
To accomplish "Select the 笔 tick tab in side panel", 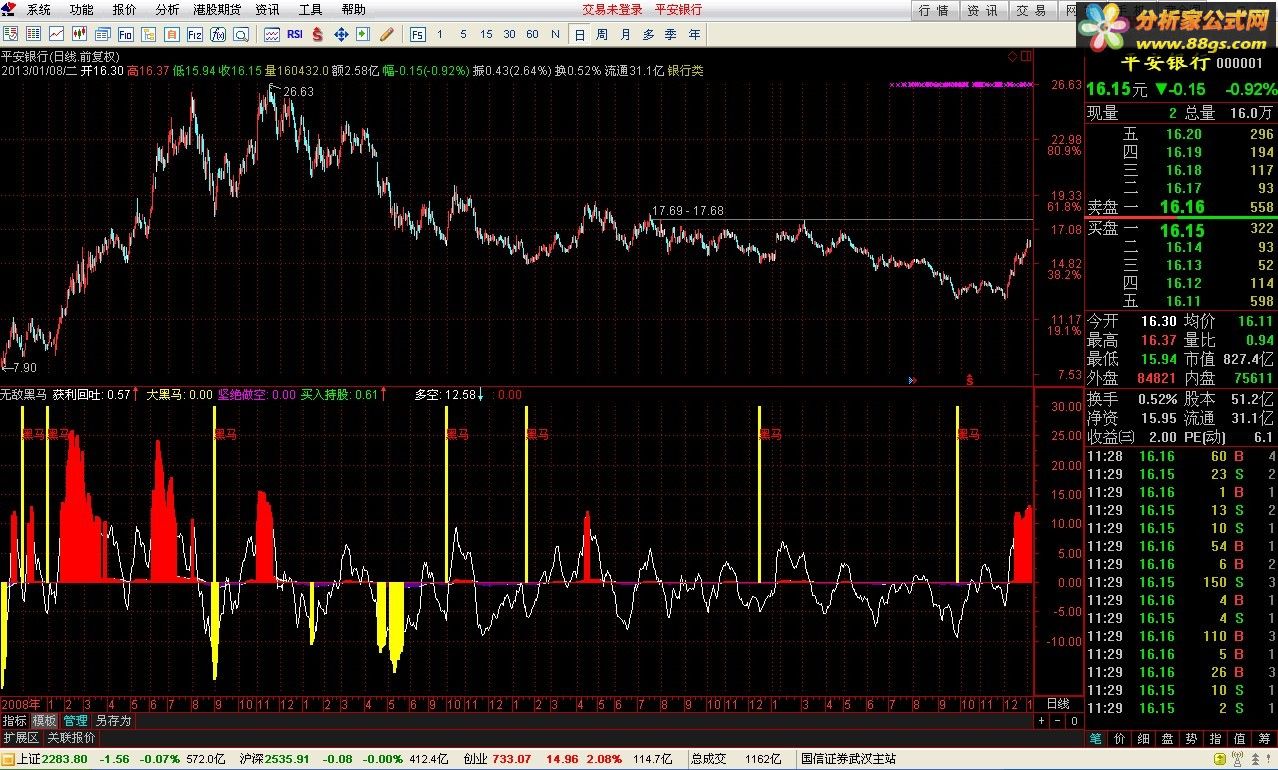I will [x=1096, y=739].
